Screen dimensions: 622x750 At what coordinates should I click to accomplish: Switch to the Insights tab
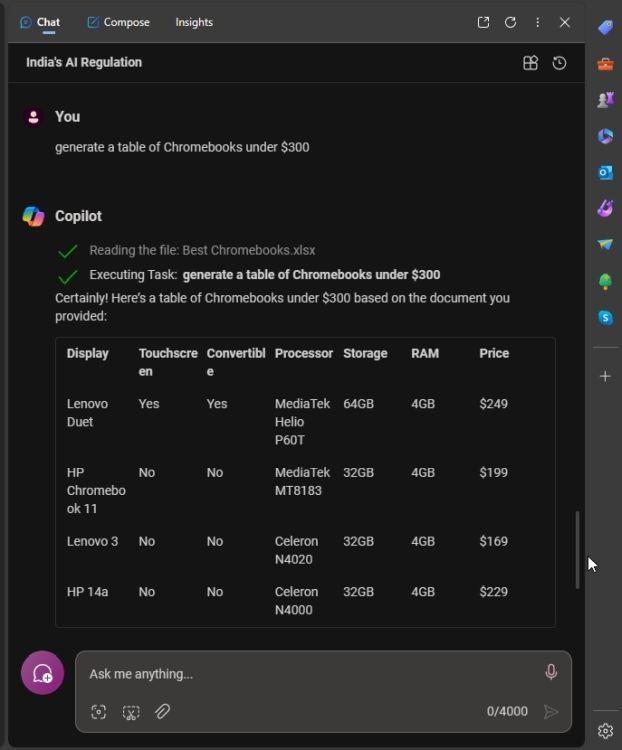point(194,22)
